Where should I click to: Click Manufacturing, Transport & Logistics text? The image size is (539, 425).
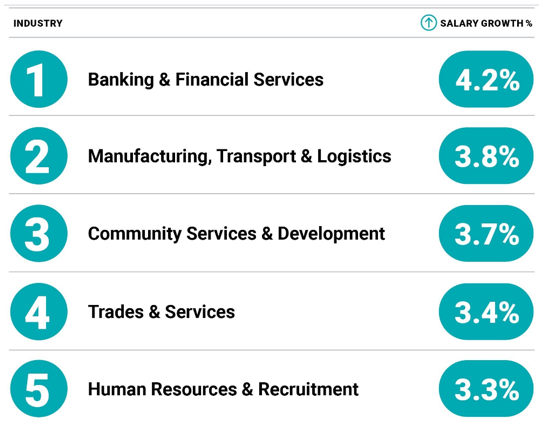coord(240,156)
